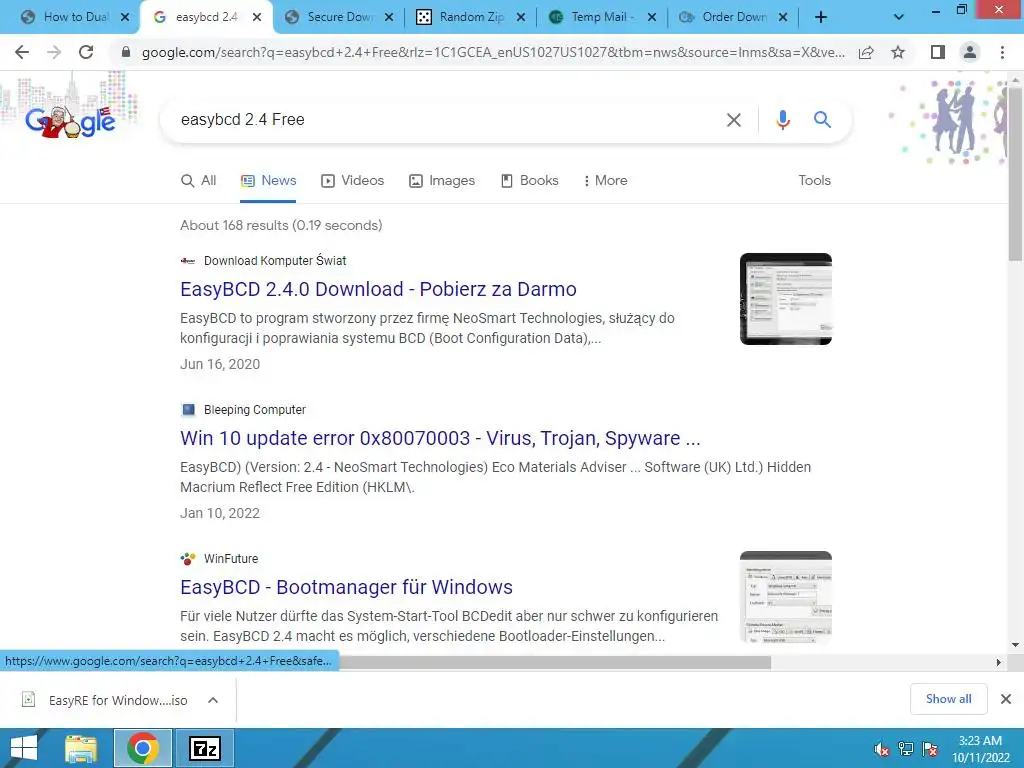
Task: Close the Random Zip tab
Action: point(520,17)
